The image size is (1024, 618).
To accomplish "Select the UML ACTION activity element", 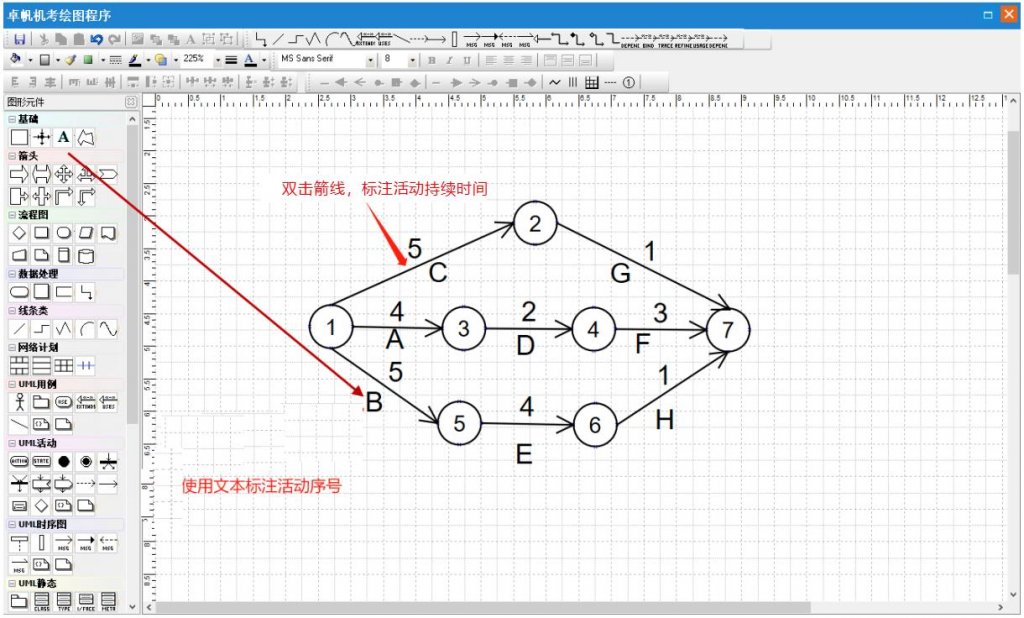I will click(x=20, y=461).
